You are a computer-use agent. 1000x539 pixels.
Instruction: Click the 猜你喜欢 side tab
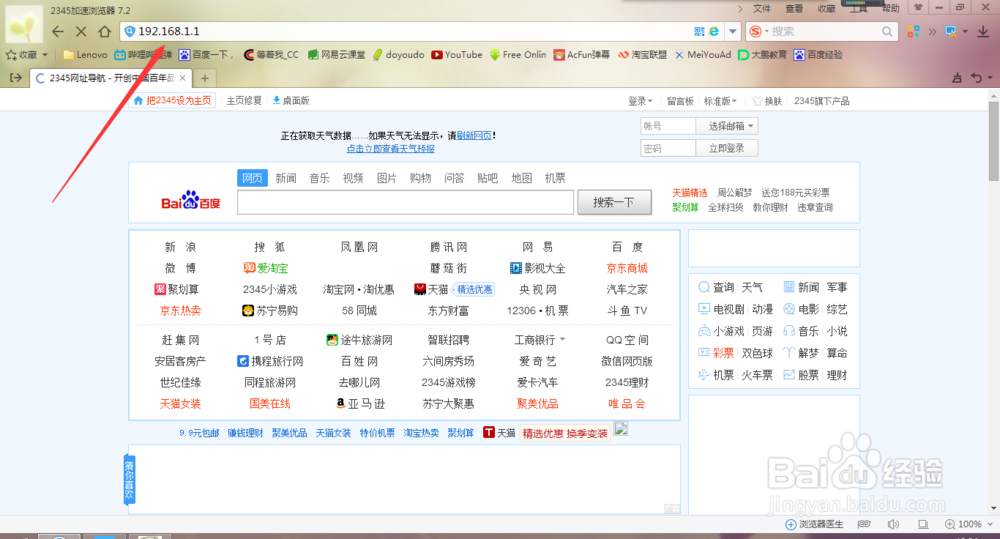[129, 479]
